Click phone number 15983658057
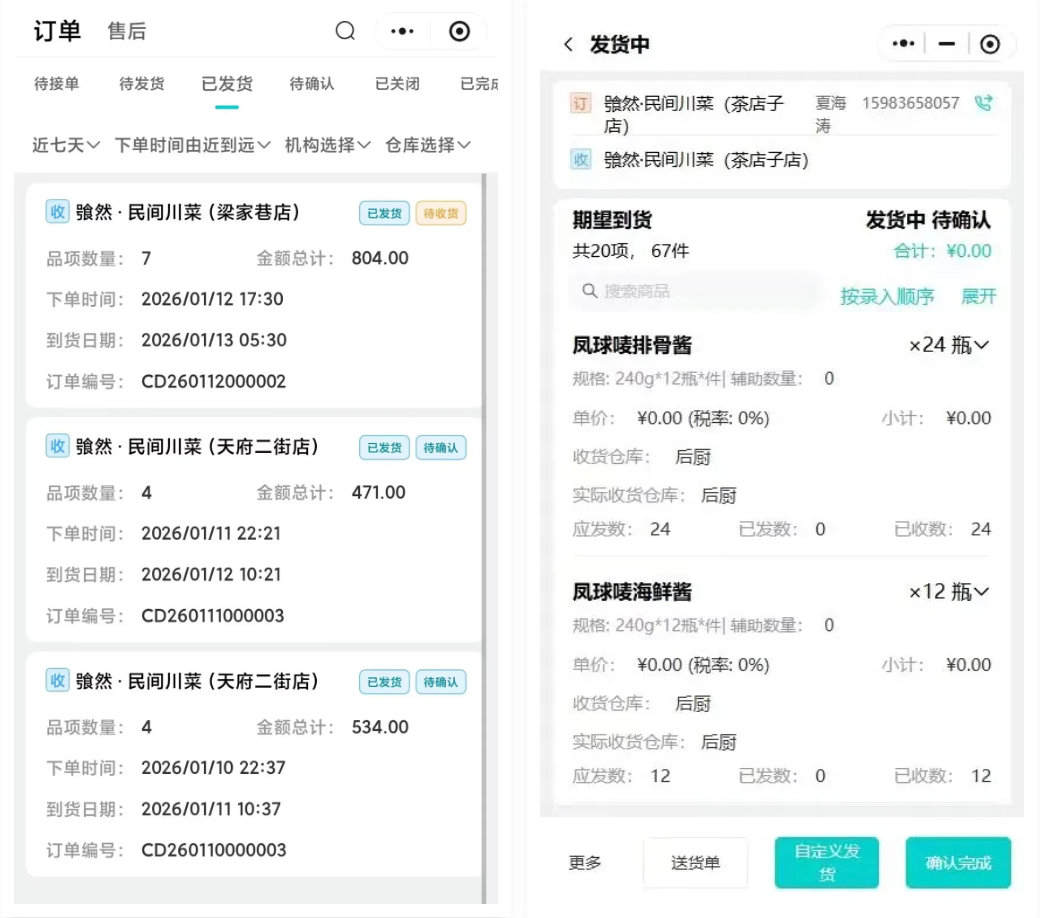 point(911,103)
